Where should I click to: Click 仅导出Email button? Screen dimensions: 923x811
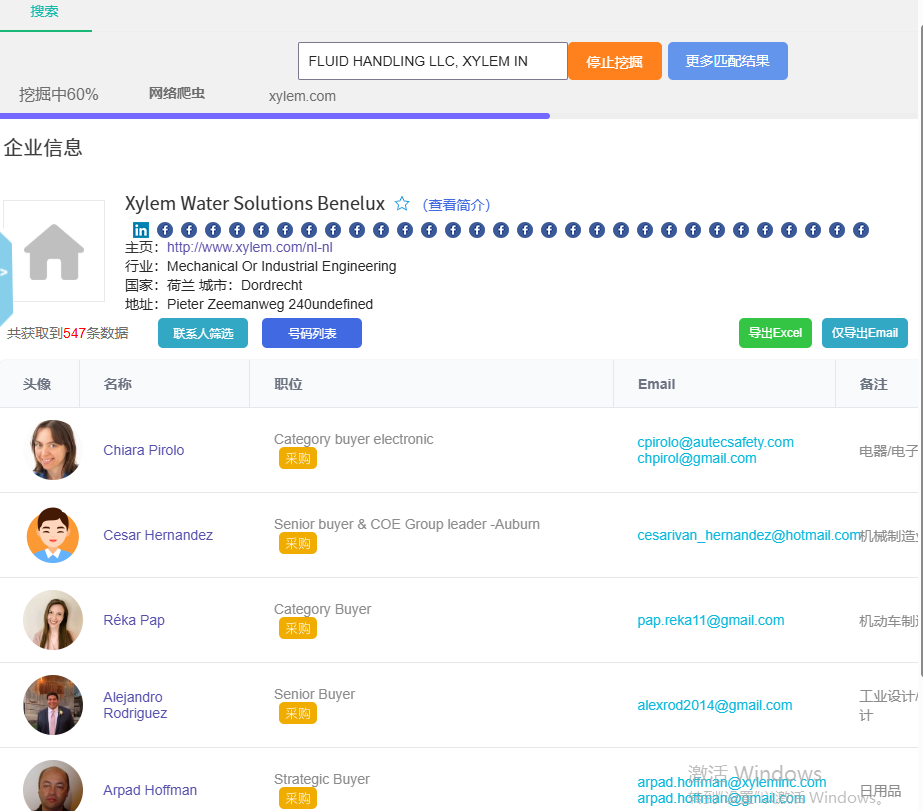tap(865, 333)
